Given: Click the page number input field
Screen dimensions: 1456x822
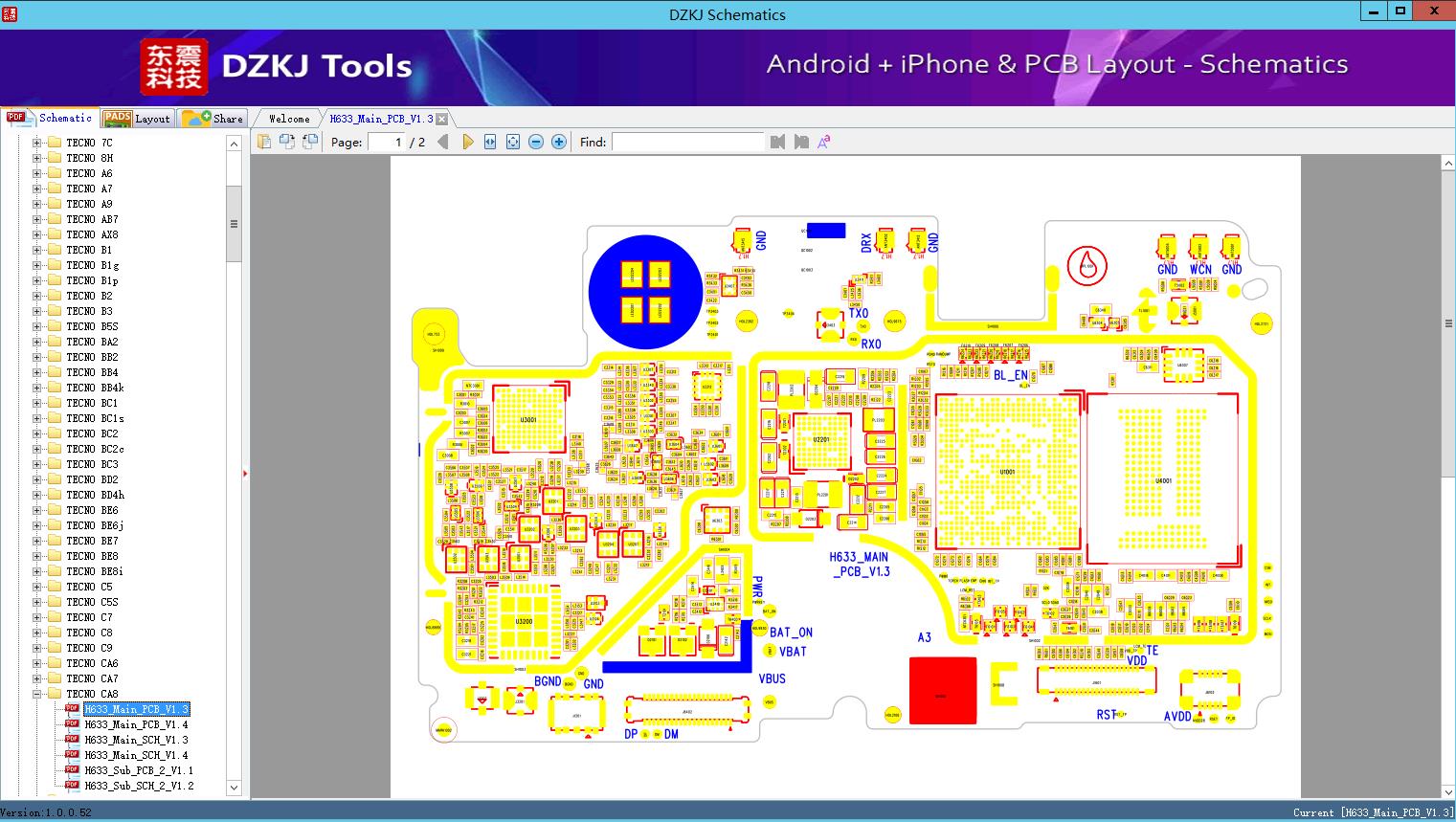Looking at the screenshot, I should pos(386,142).
